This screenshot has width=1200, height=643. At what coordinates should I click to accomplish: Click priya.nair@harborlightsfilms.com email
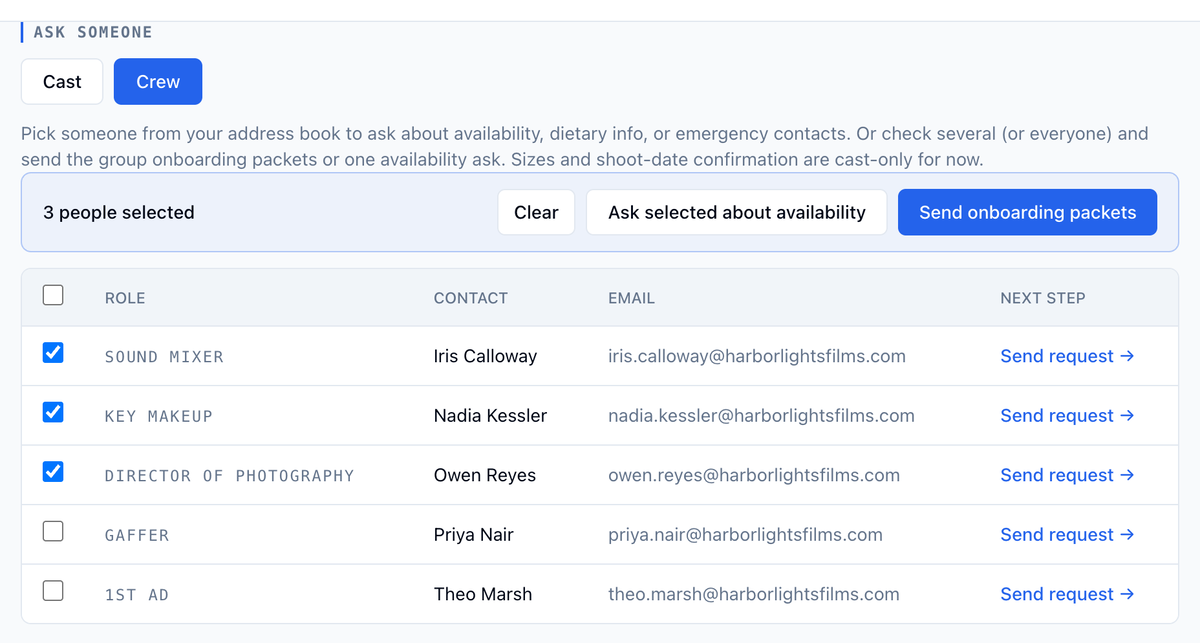(x=745, y=535)
